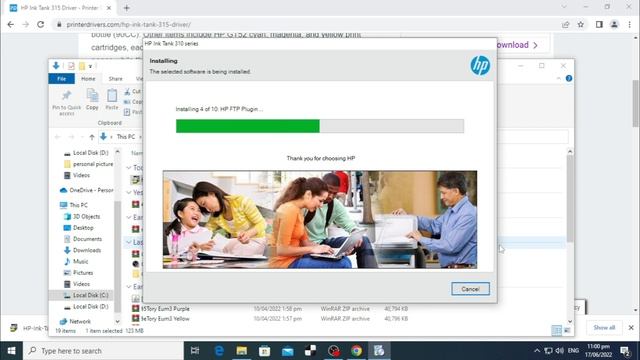Open Chrome side panel icon
The height and width of the screenshot is (360, 640).
(599, 24)
